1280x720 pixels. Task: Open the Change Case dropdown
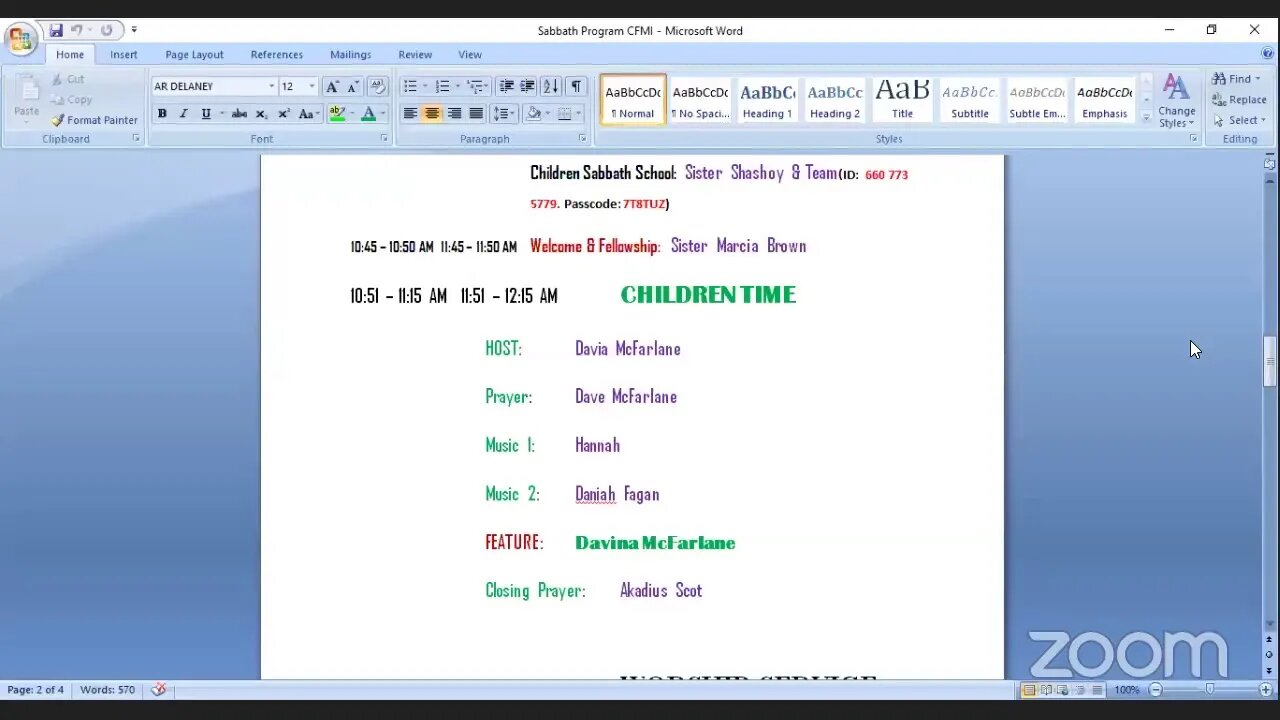pyautogui.click(x=309, y=114)
